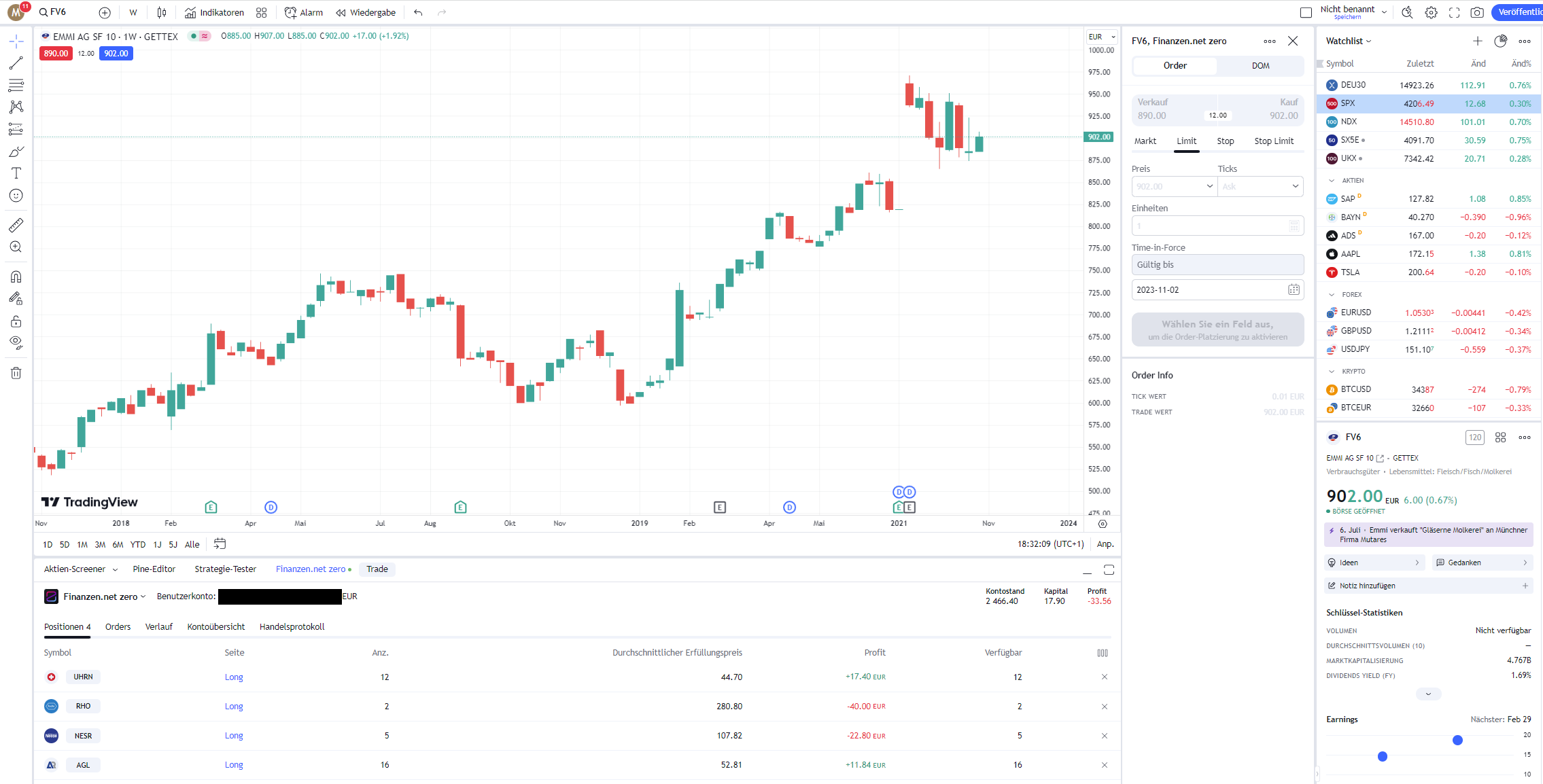Take a chart snapshot with camera icon
Viewport: 1543px width, 784px height.
[1476, 12]
